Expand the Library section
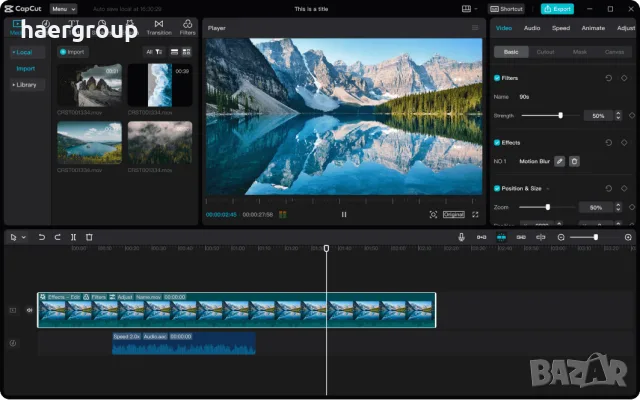 pyautogui.click(x=27, y=85)
